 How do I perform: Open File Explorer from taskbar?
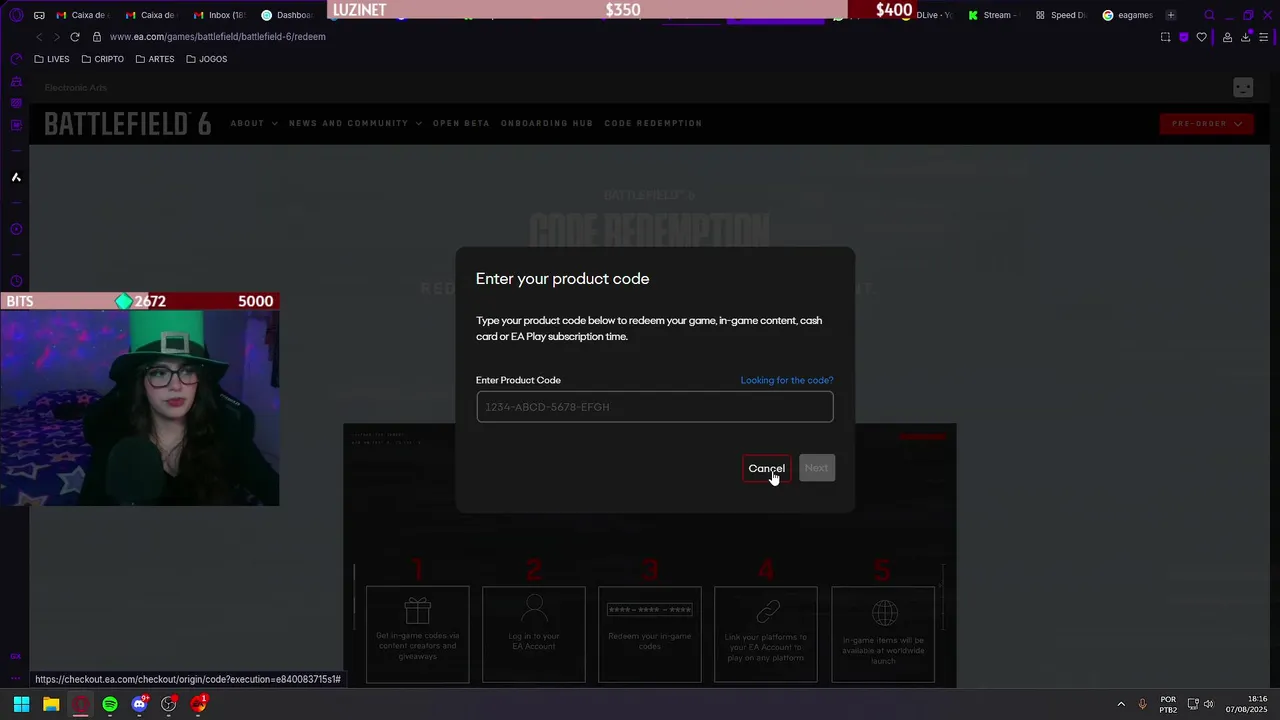51,704
